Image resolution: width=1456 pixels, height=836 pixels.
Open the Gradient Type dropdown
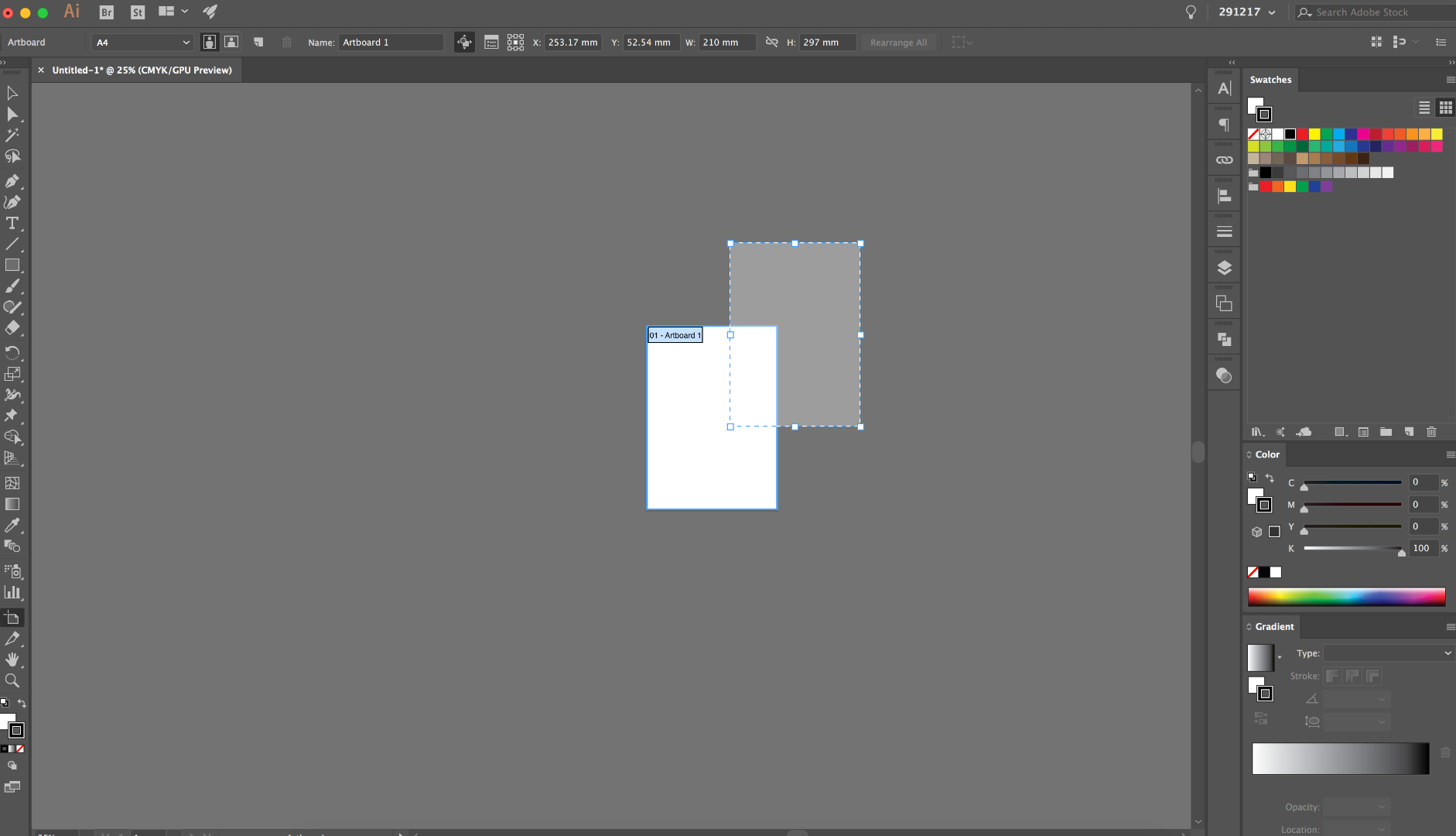[1389, 653]
